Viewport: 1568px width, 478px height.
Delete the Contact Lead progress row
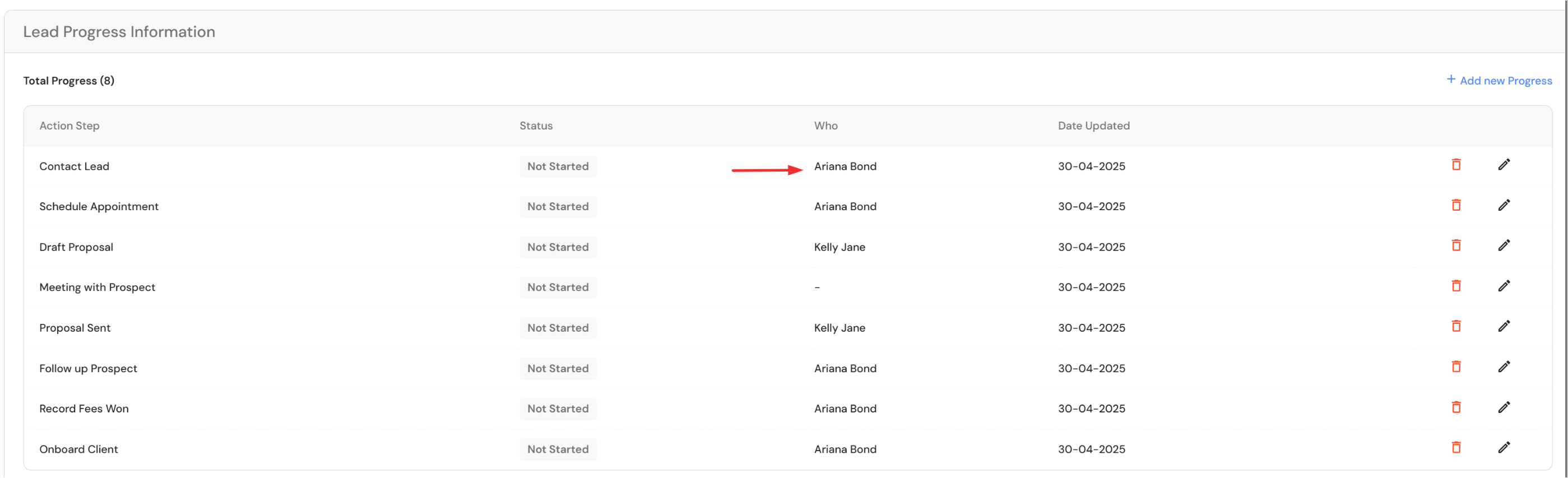[x=1456, y=164]
